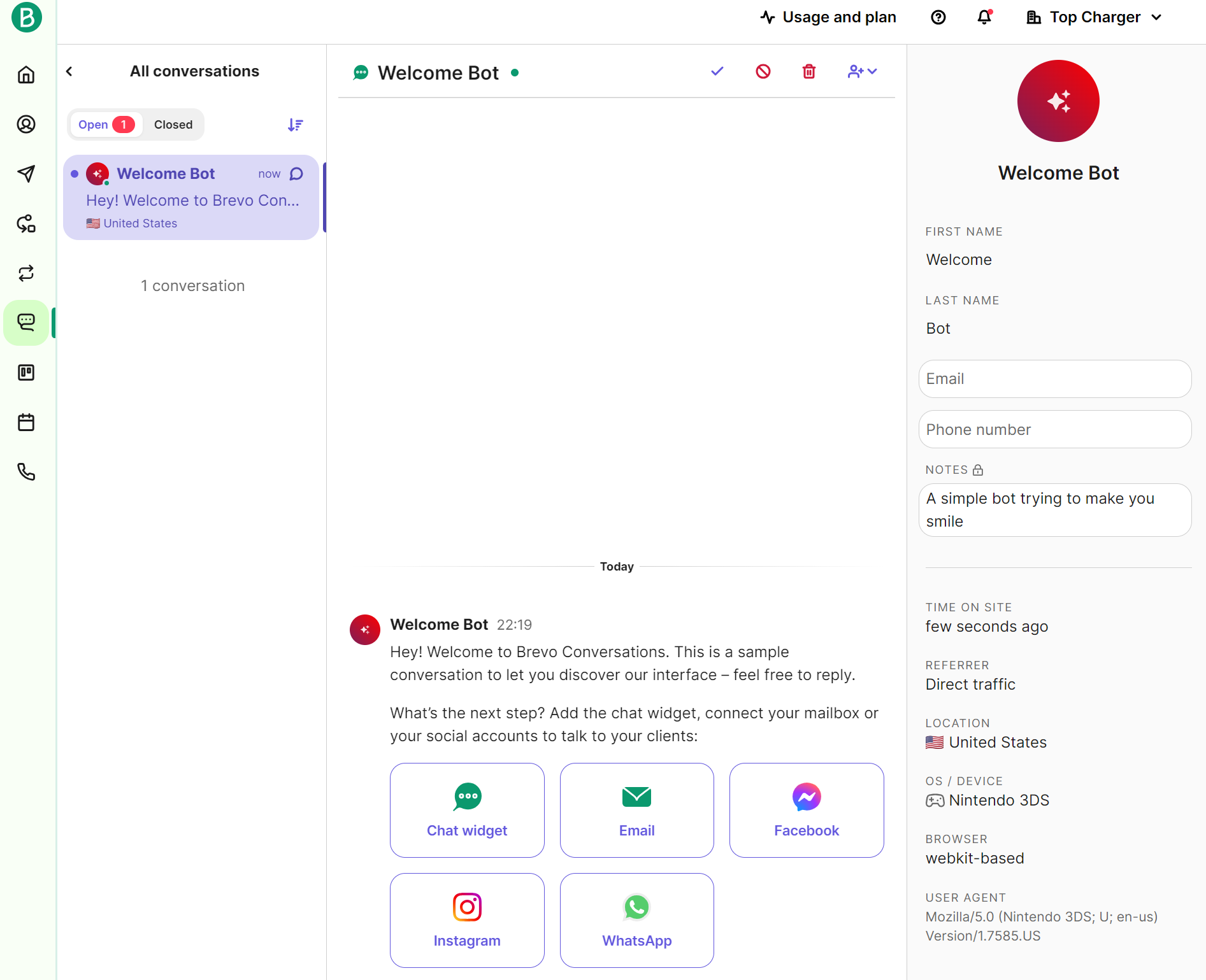Click the First name value Welcome
This screenshot has width=1206, height=980.
click(959, 260)
